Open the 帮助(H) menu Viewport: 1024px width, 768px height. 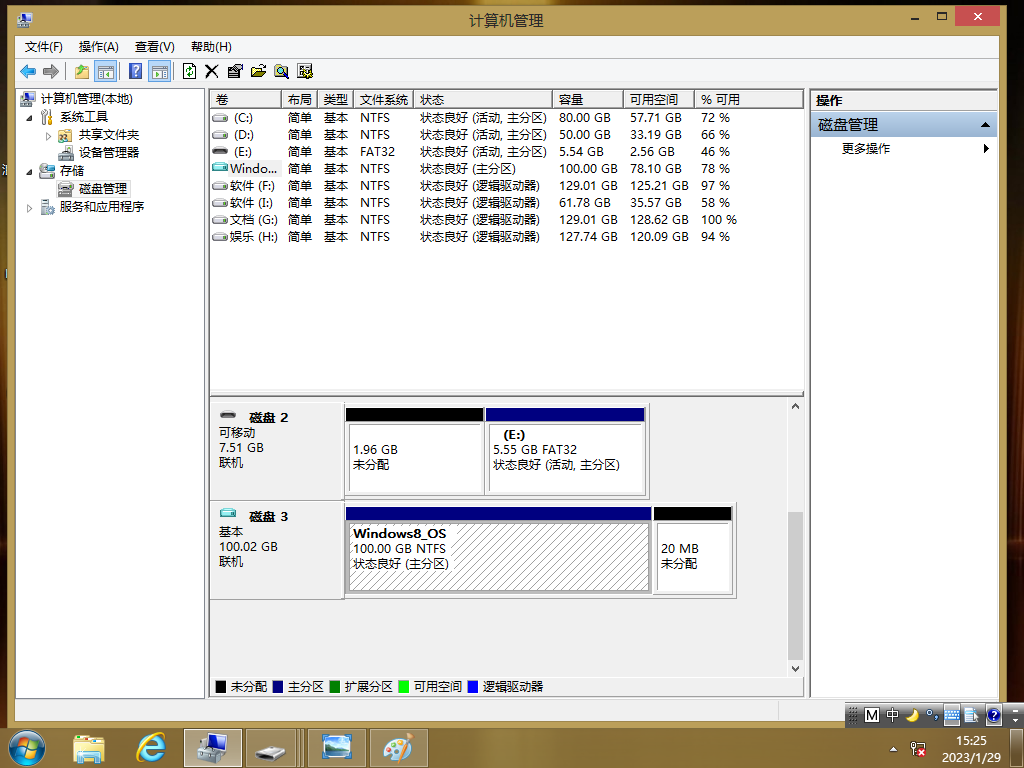pos(211,46)
